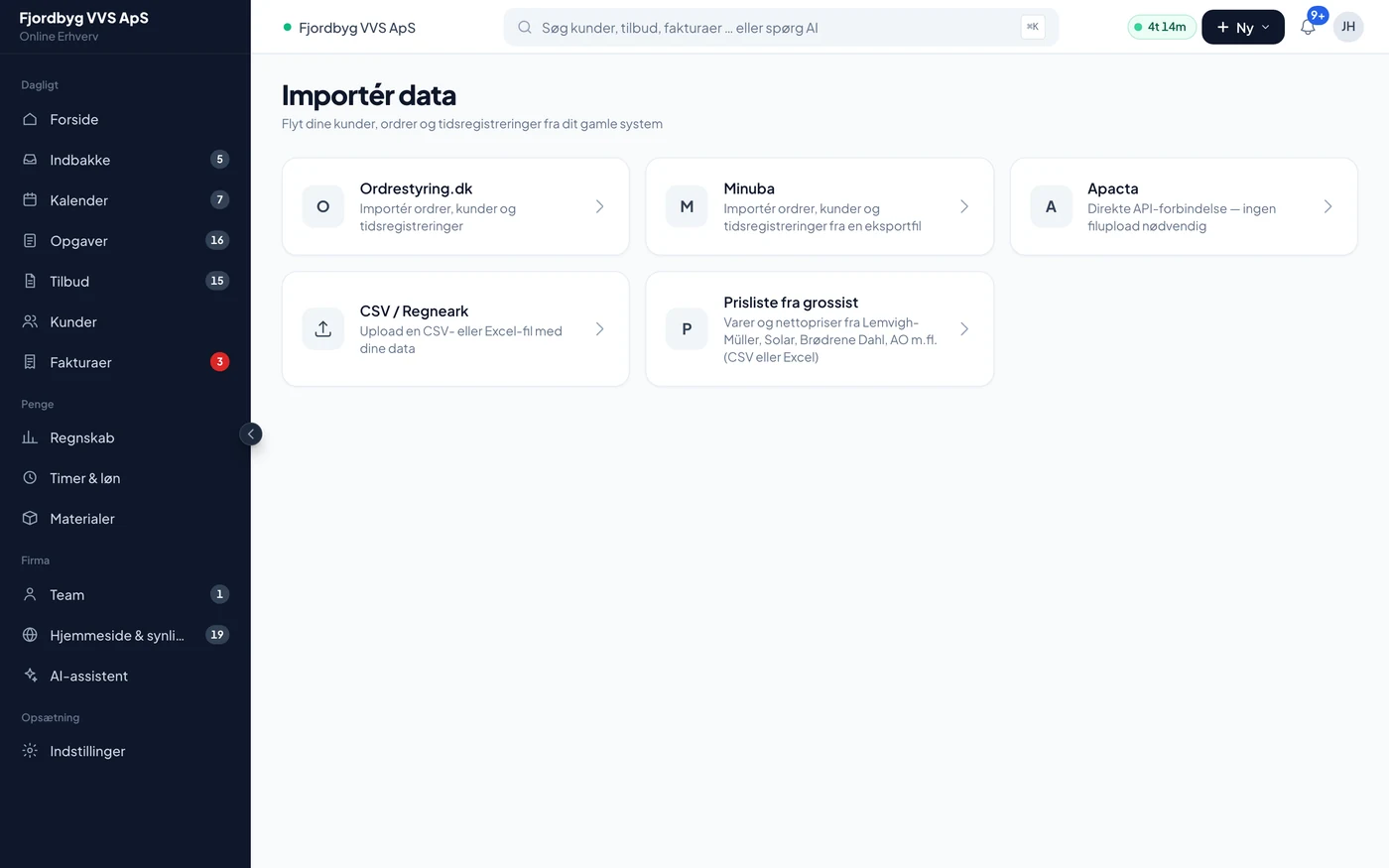Collapse the sidebar with the arrow toggle

pyautogui.click(x=251, y=434)
